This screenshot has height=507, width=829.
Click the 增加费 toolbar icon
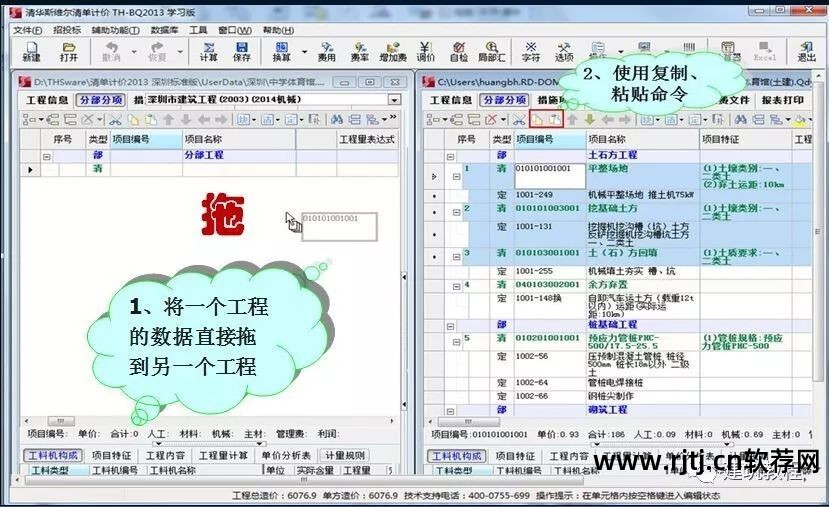click(393, 52)
